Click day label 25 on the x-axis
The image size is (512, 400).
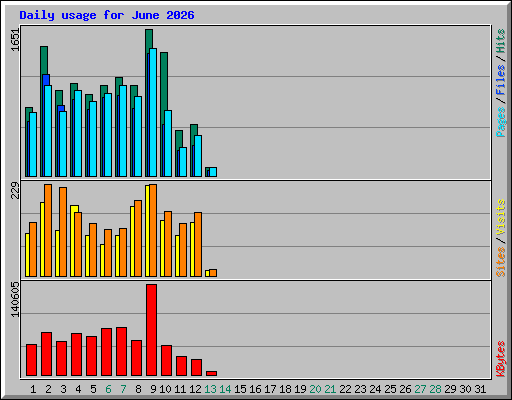pyautogui.click(x=390, y=389)
